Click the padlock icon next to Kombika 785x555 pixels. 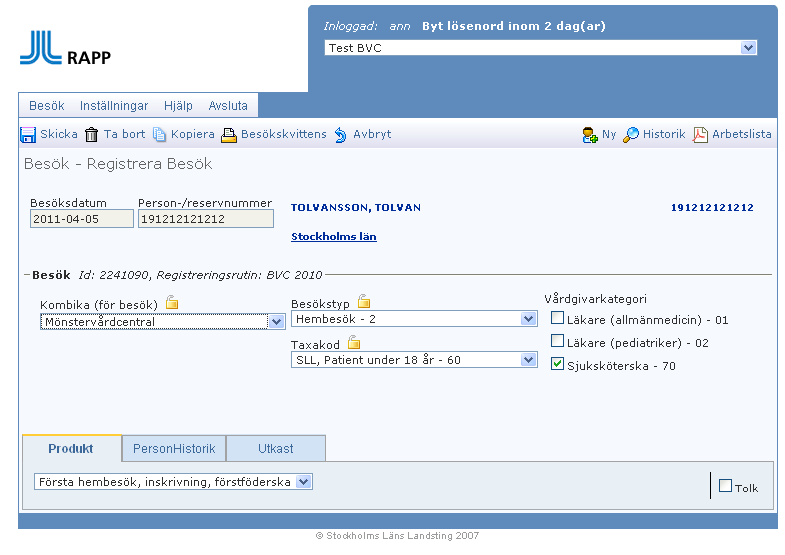[x=172, y=302]
